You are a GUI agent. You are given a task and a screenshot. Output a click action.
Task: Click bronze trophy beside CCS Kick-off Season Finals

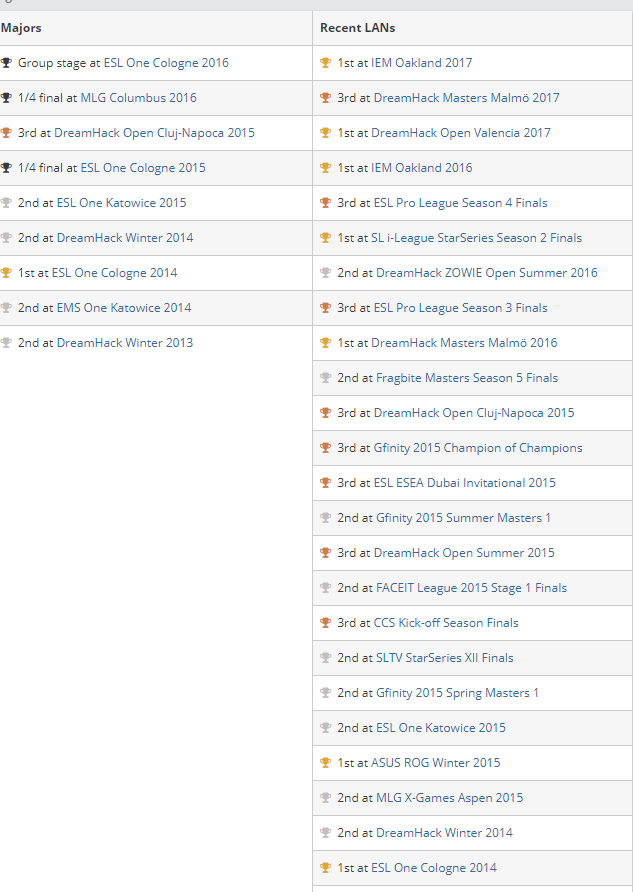tap(325, 622)
